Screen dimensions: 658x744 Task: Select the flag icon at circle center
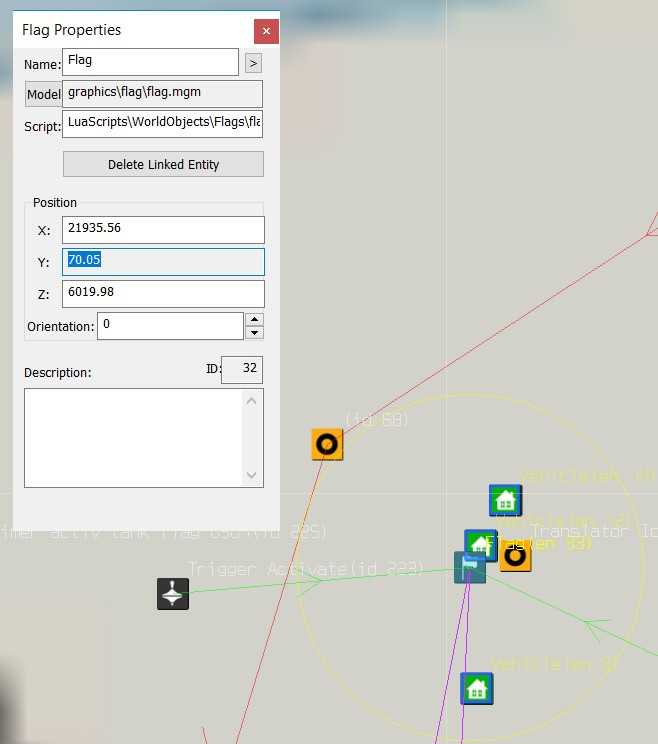pos(468,569)
